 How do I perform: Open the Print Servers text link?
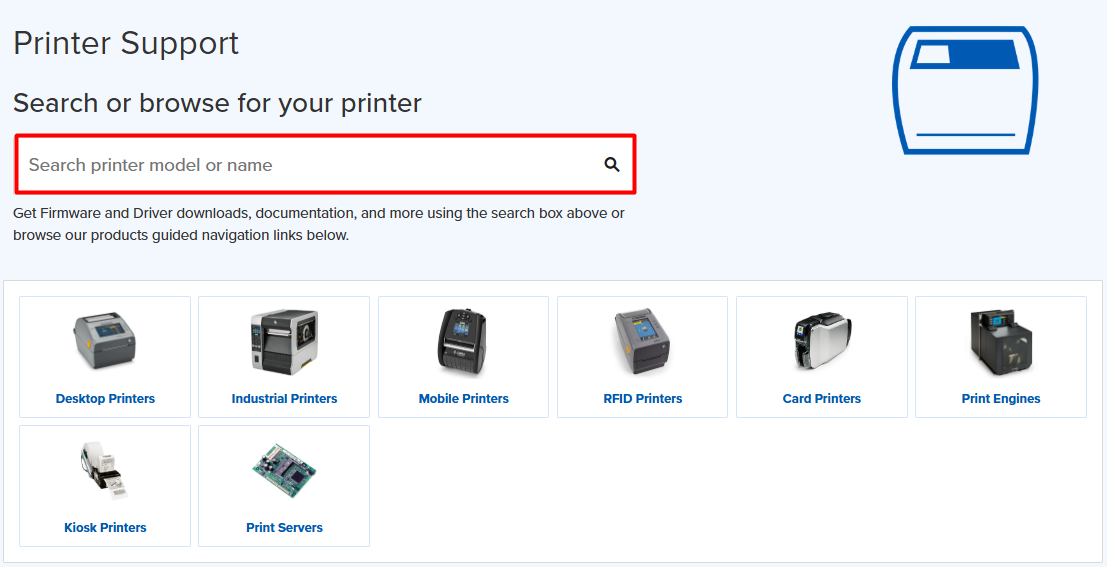tap(284, 528)
